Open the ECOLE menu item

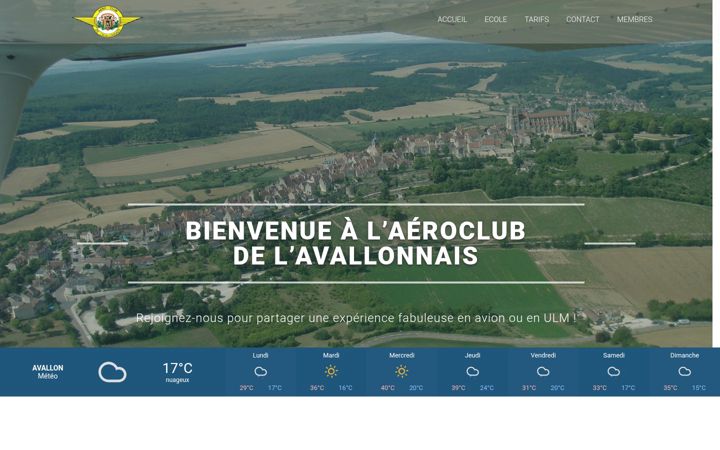click(x=495, y=19)
